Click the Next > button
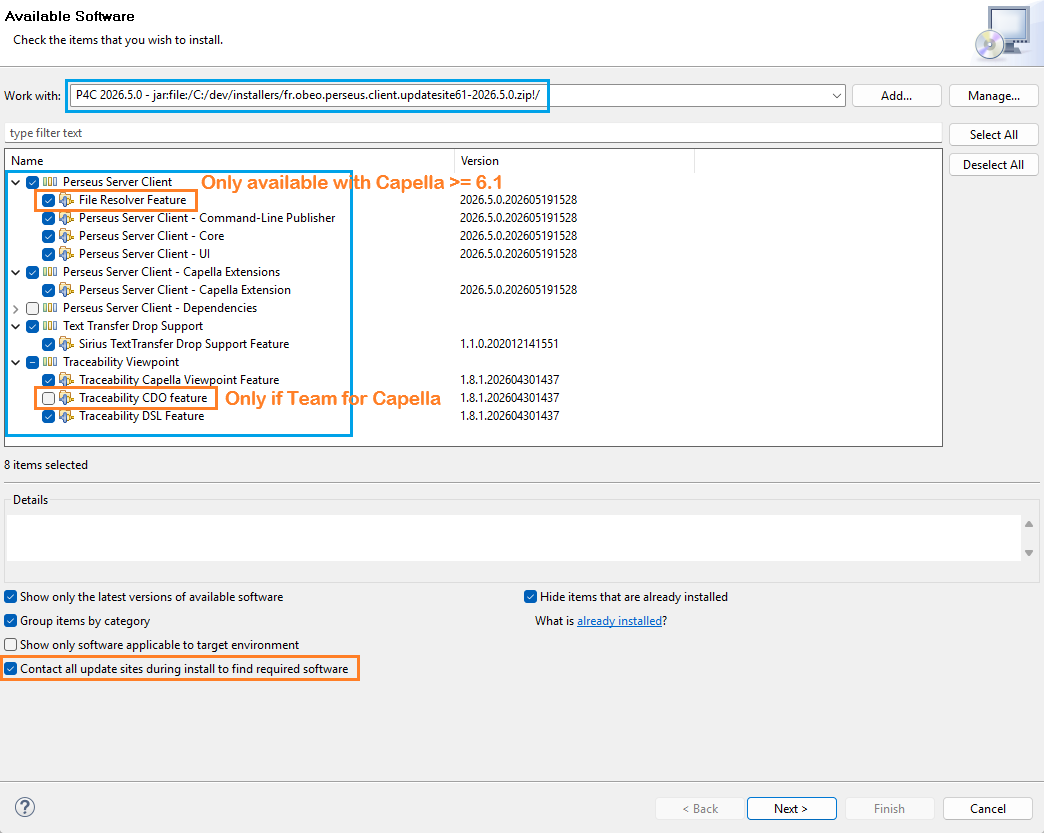Image resolution: width=1044 pixels, height=833 pixels. 791,808
